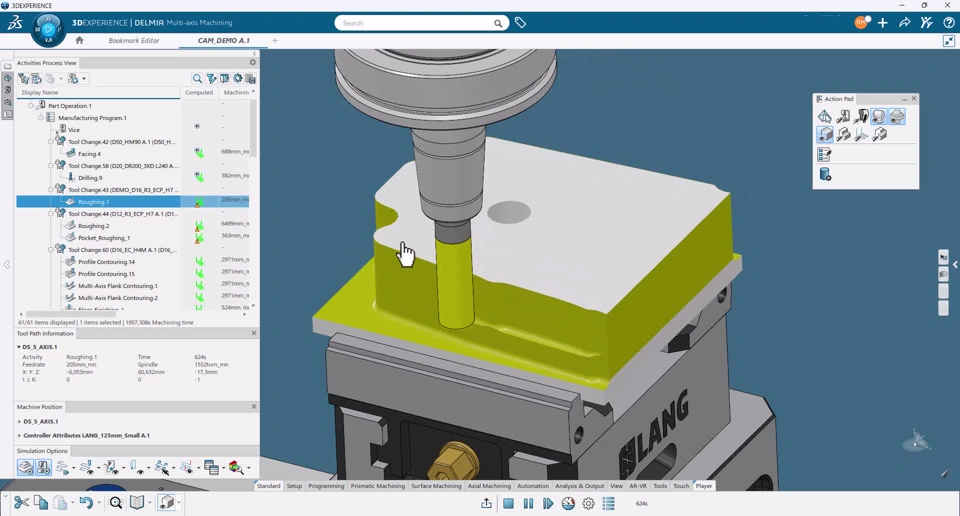Toggle the highlighted fourth icon in Action Pad top row

879,116
